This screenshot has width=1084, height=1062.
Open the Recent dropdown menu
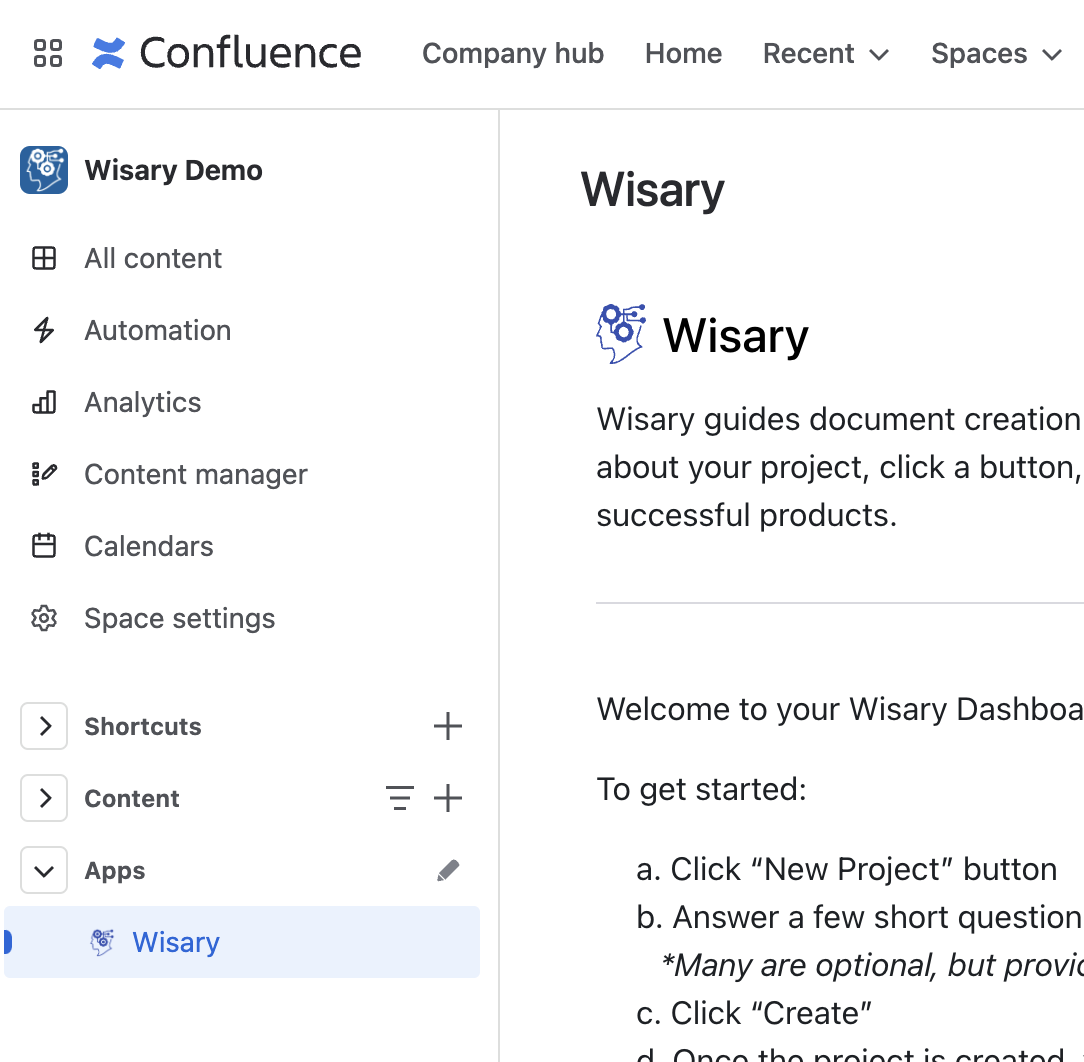(x=825, y=53)
